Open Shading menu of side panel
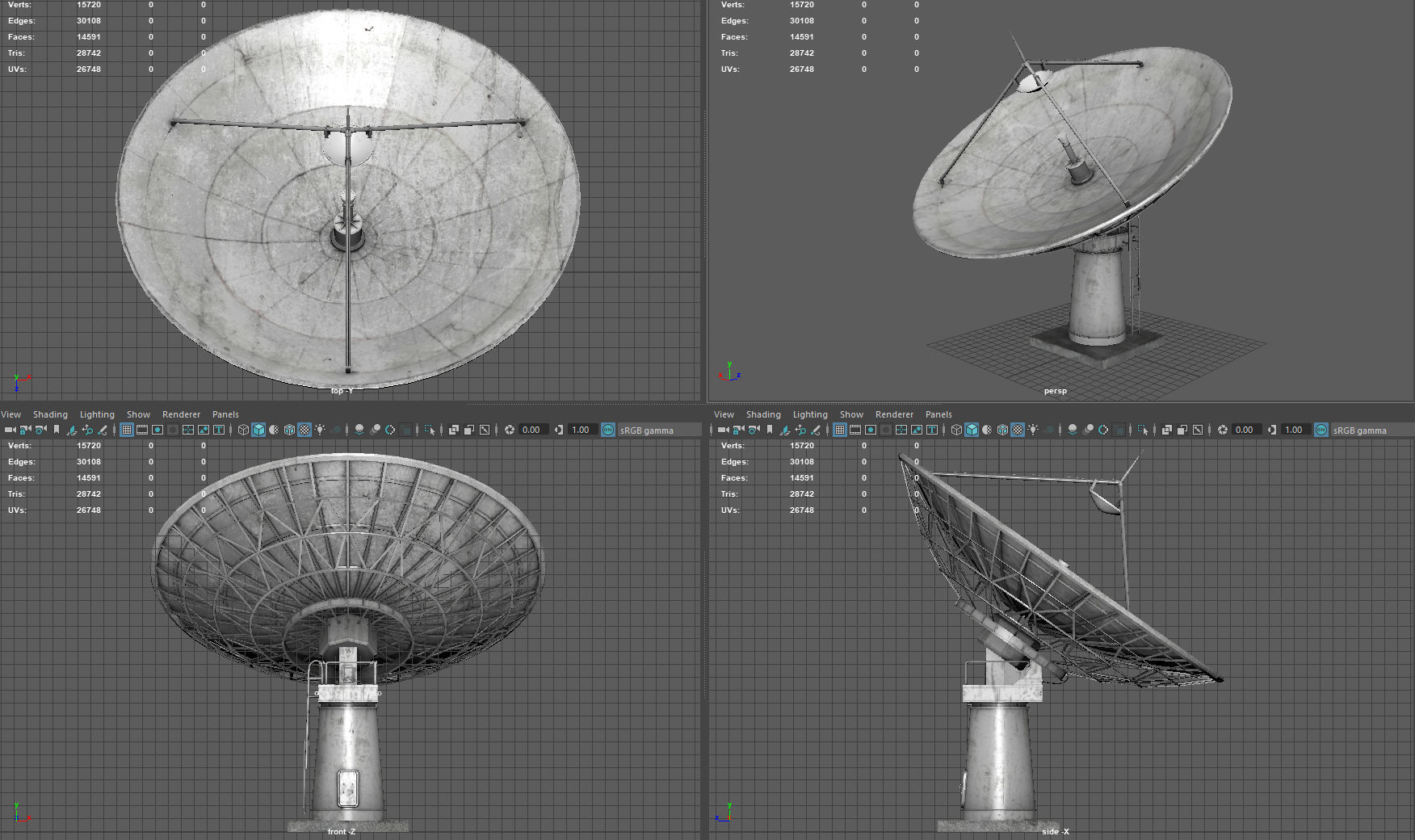This screenshot has width=1415, height=840. tap(763, 414)
